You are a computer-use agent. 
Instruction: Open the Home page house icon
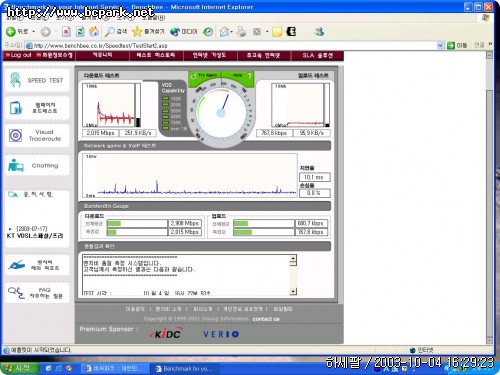coord(94,32)
